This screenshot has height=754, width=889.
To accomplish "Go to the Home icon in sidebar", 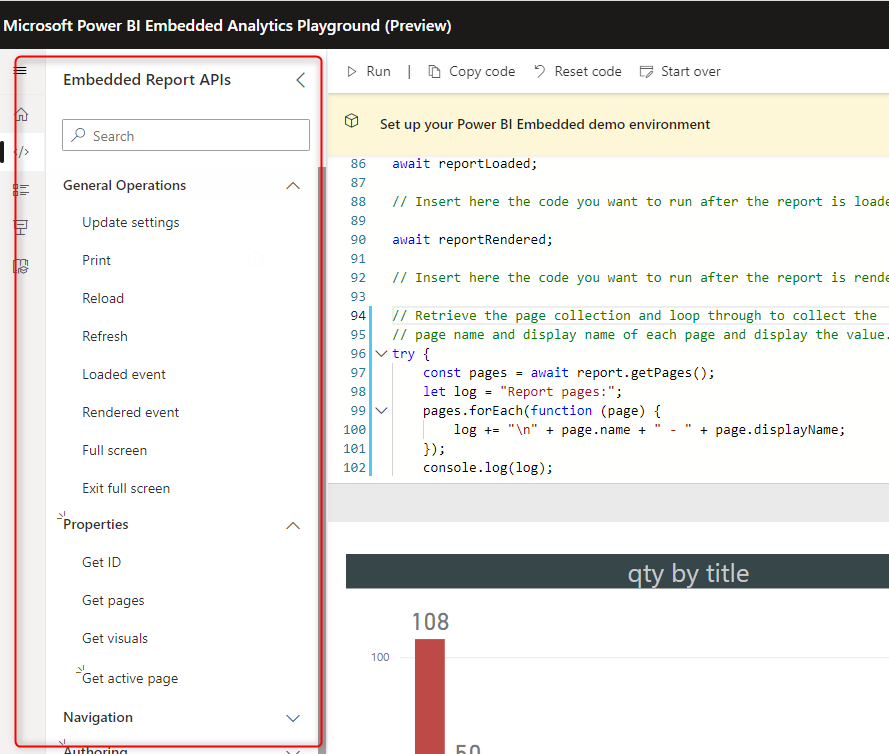I will [x=21, y=115].
